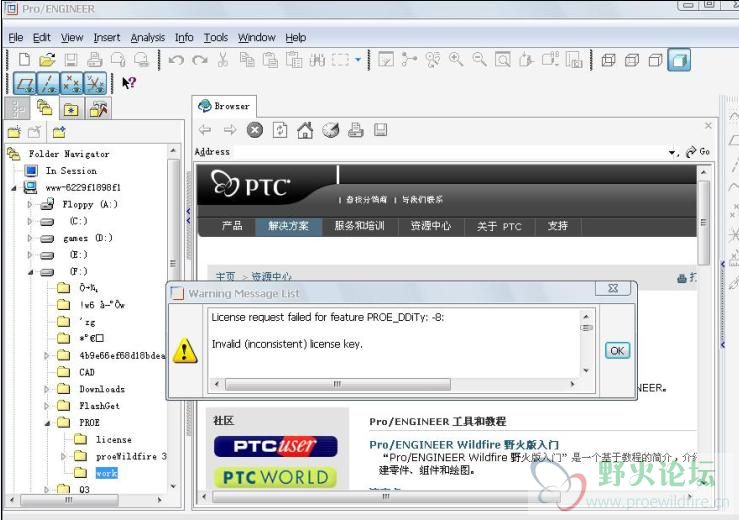This screenshot has width=739, height=520.
Task: Expand the FlashGet folder node
Action: pyautogui.click(x=46, y=406)
